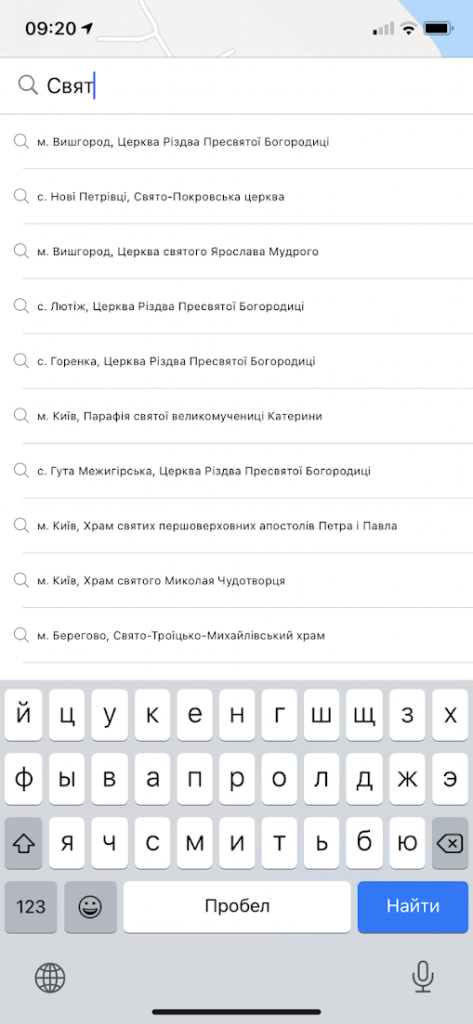This screenshot has width=473, height=1024.
Task: Choose м. Київ, Храм святого Миколая Чудотворця
Action: [236, 581]
